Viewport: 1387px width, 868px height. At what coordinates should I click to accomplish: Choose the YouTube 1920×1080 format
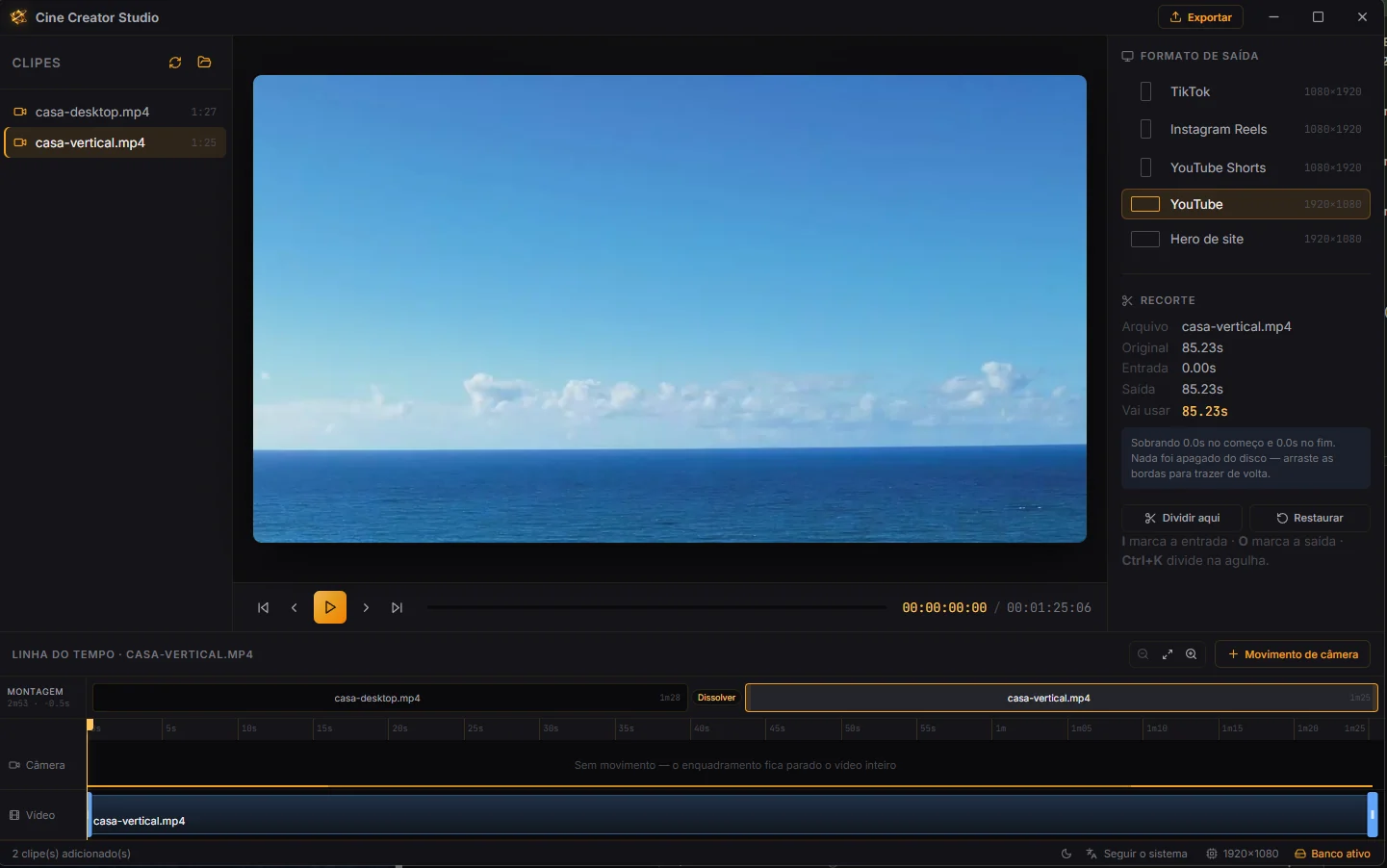(x=1246, y=204)
